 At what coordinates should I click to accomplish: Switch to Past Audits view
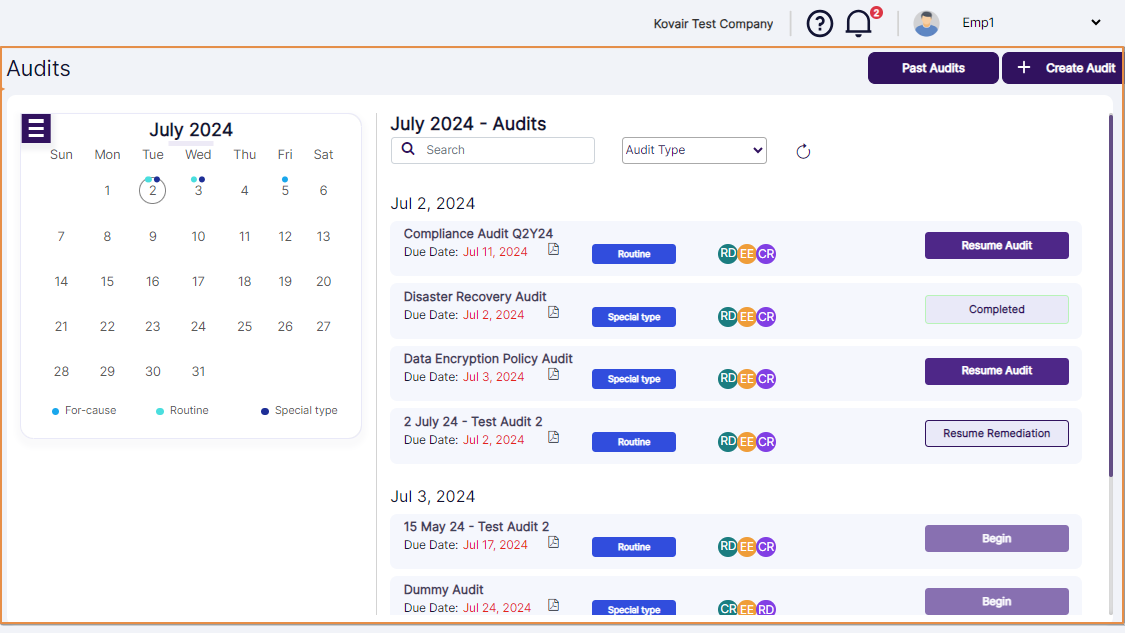933,67
